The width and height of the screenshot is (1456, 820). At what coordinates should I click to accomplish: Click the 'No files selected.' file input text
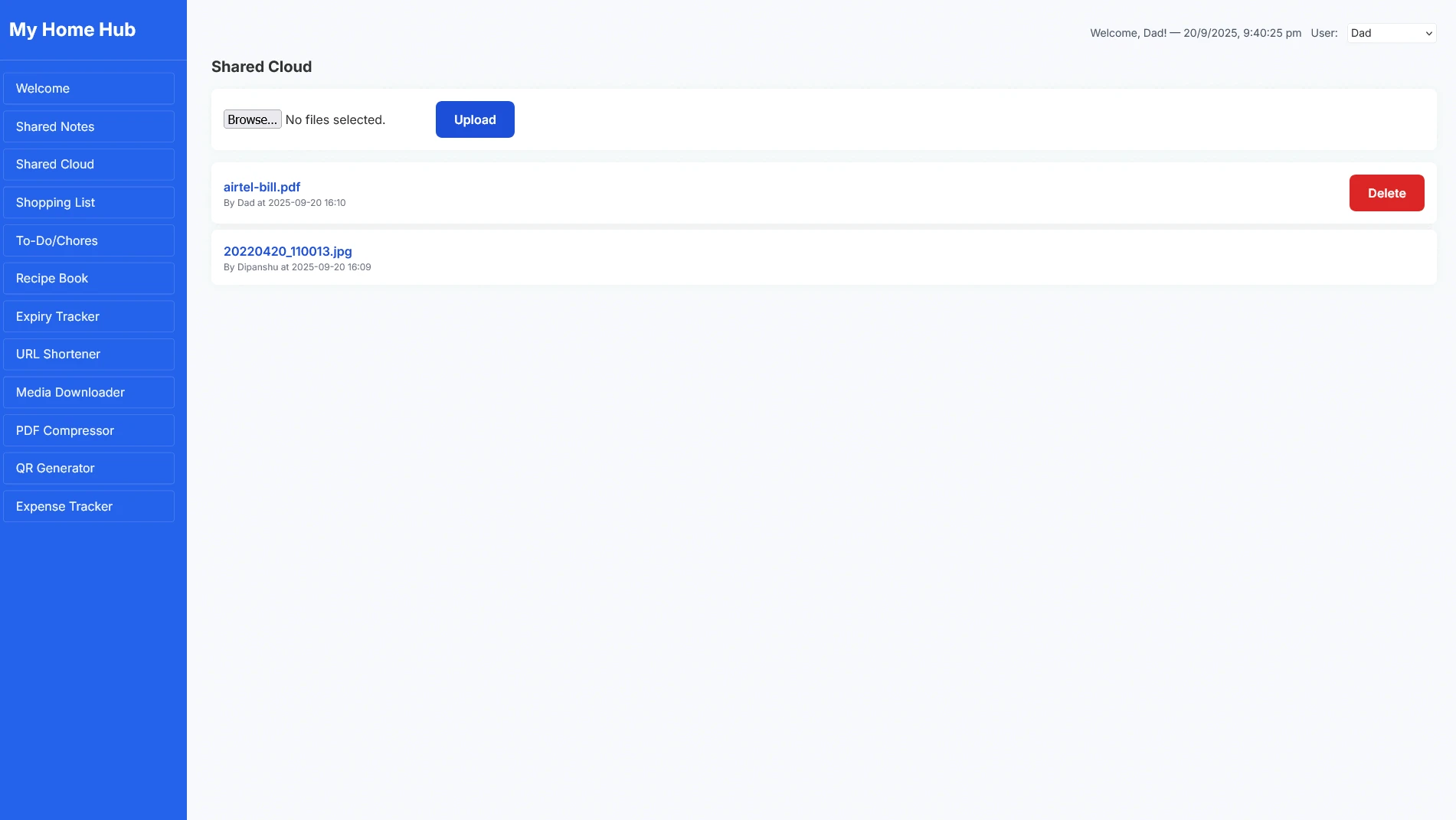tap(335, 120)
